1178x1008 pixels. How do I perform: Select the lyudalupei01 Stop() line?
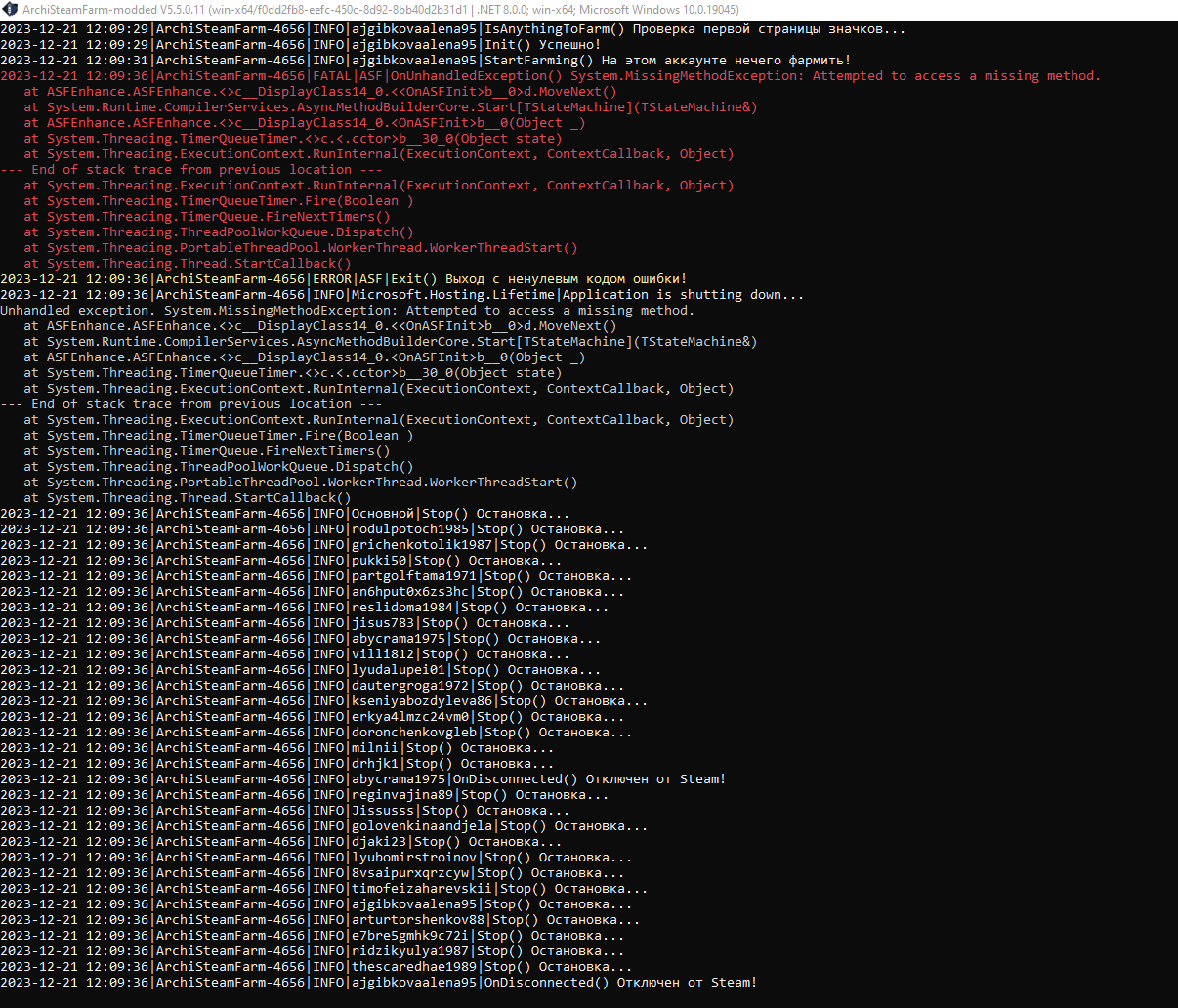[x=301, y=670]
